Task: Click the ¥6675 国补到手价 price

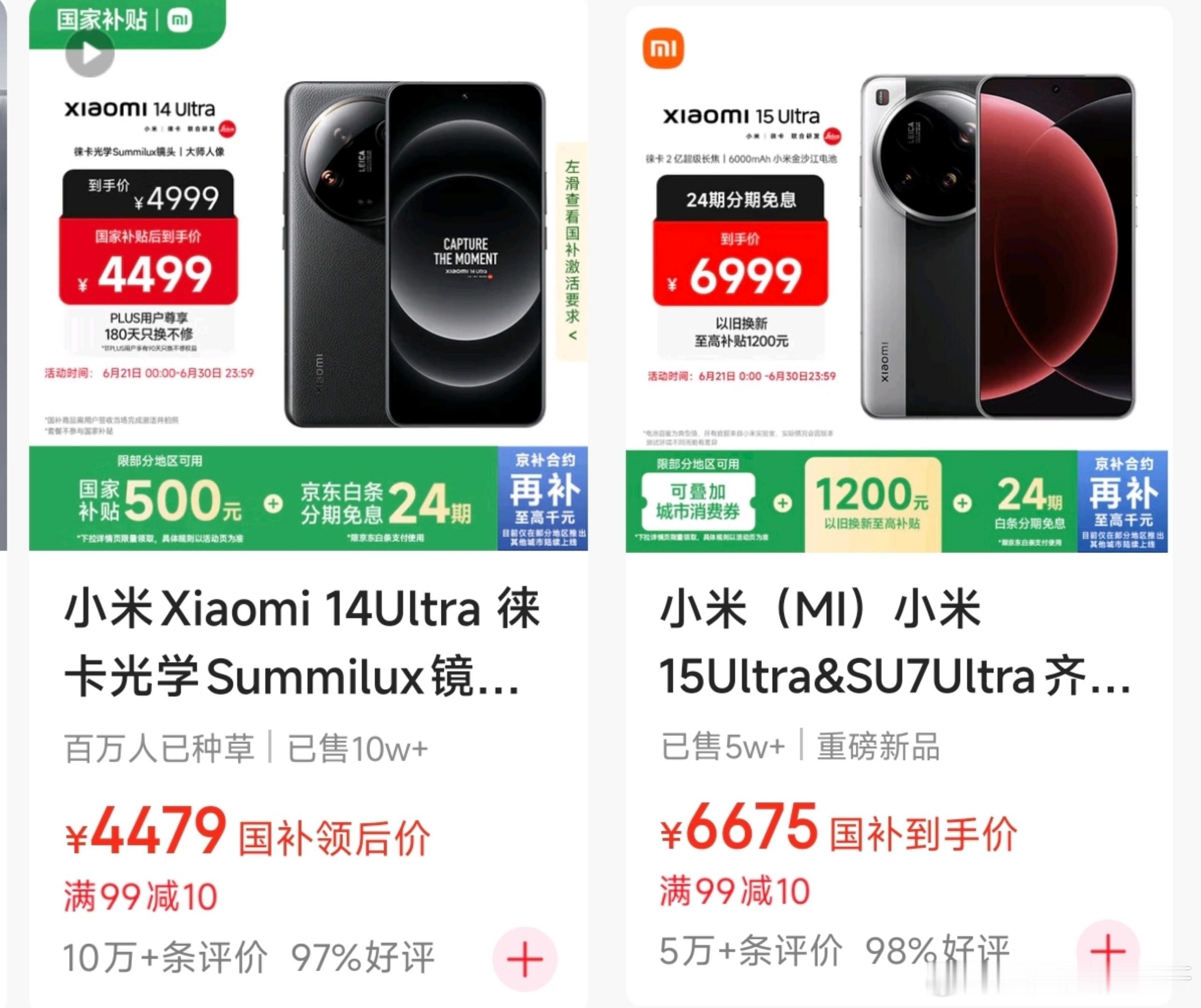Action: [x=839, y=826]
